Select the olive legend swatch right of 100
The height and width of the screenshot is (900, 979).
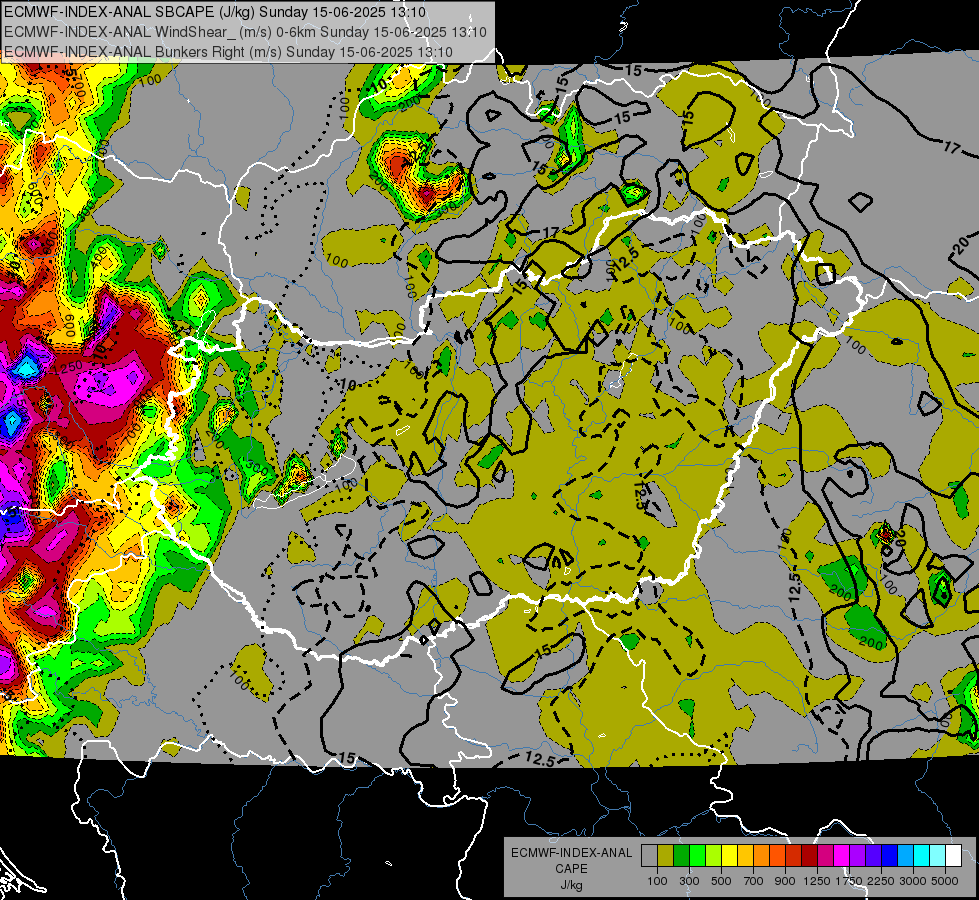click(666, 856)
